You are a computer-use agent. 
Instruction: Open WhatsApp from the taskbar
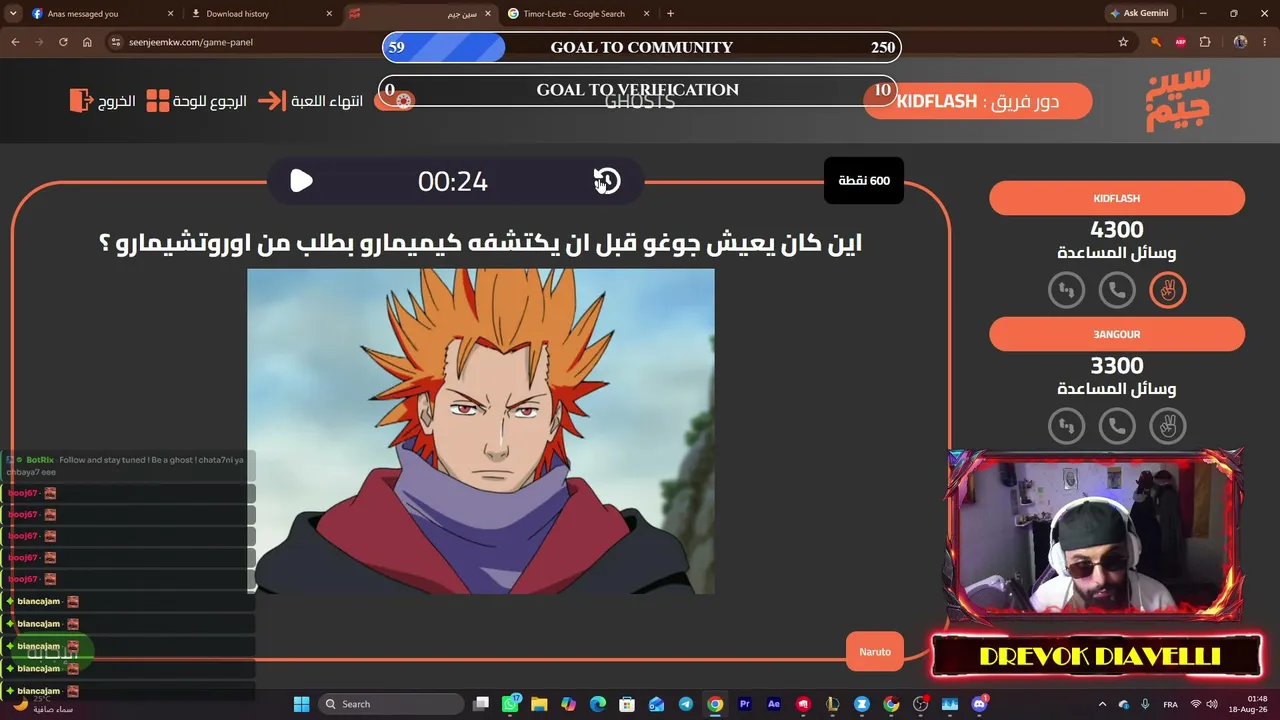tap(511, 704)
